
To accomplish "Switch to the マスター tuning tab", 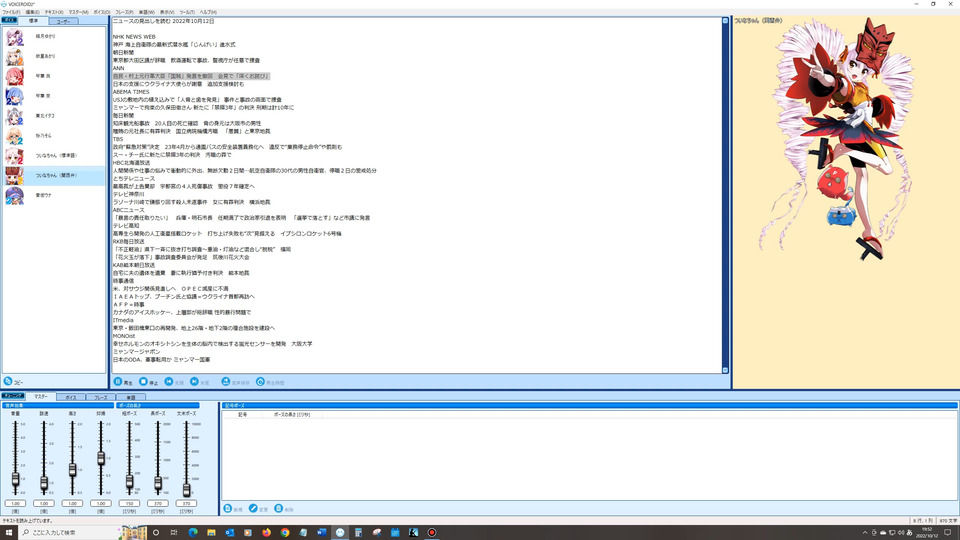I will point(41,397).
